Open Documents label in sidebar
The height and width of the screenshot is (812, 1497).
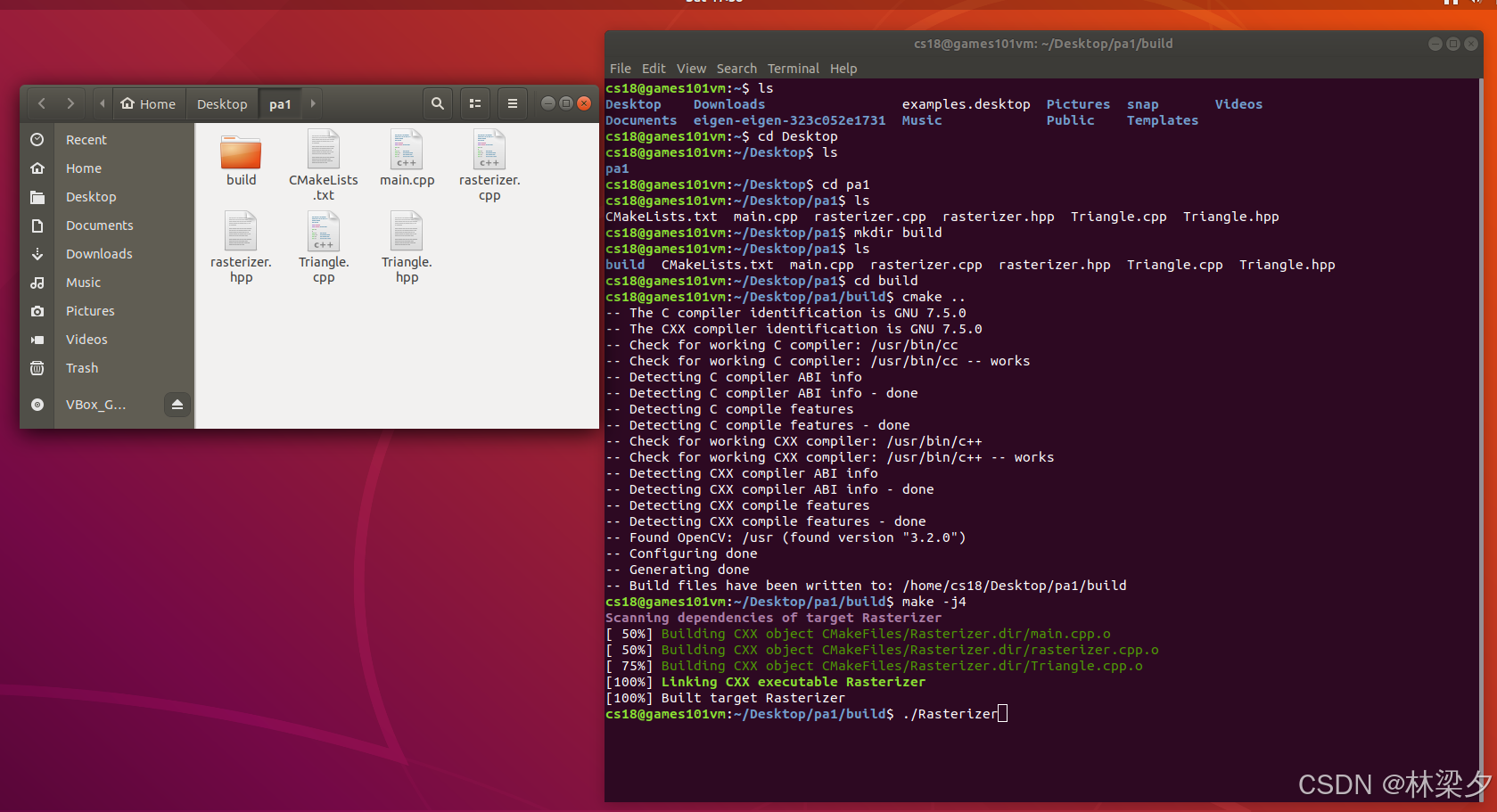[x=100, y=226]
